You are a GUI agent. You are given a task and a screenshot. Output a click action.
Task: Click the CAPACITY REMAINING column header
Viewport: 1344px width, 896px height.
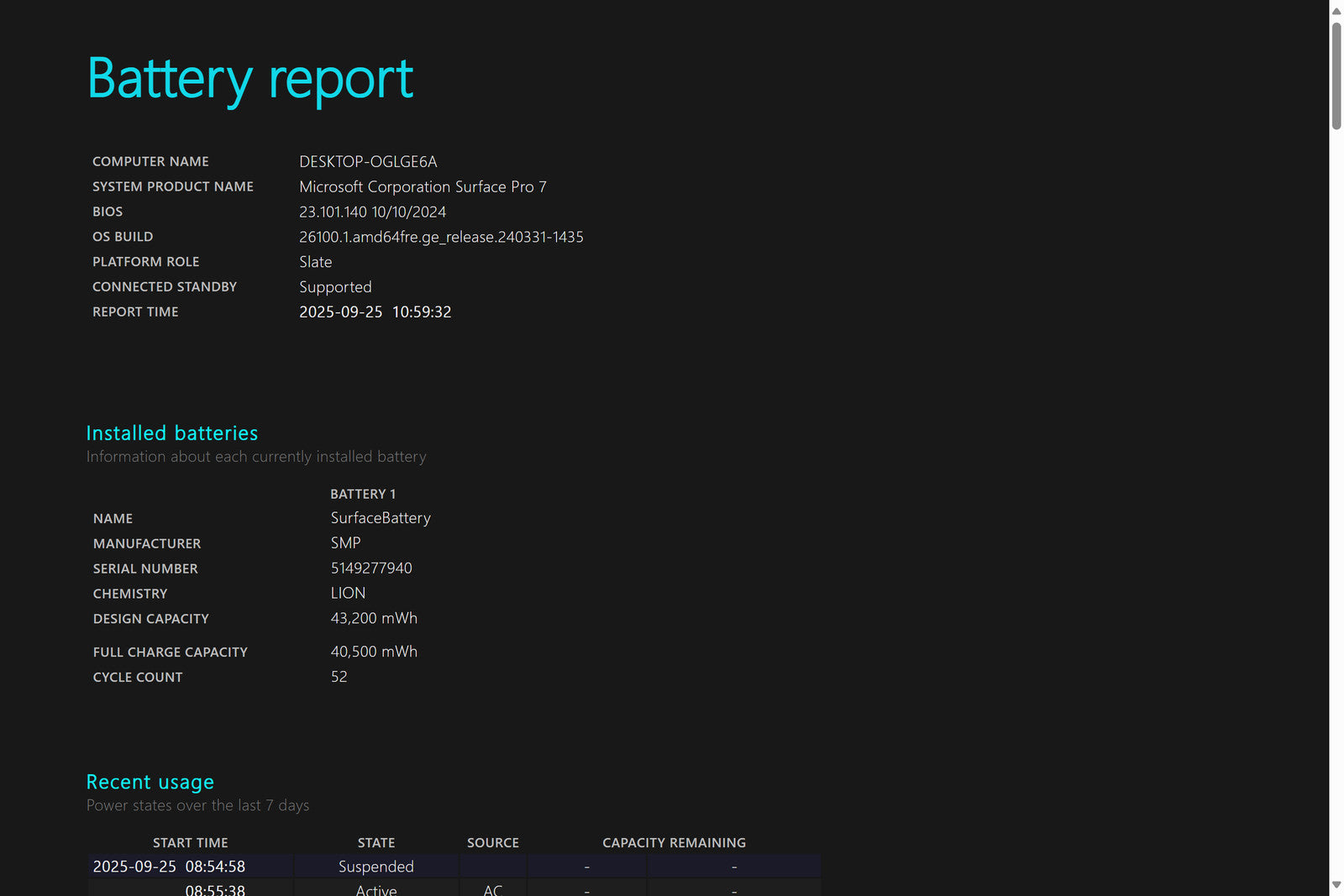click(674, 842)
